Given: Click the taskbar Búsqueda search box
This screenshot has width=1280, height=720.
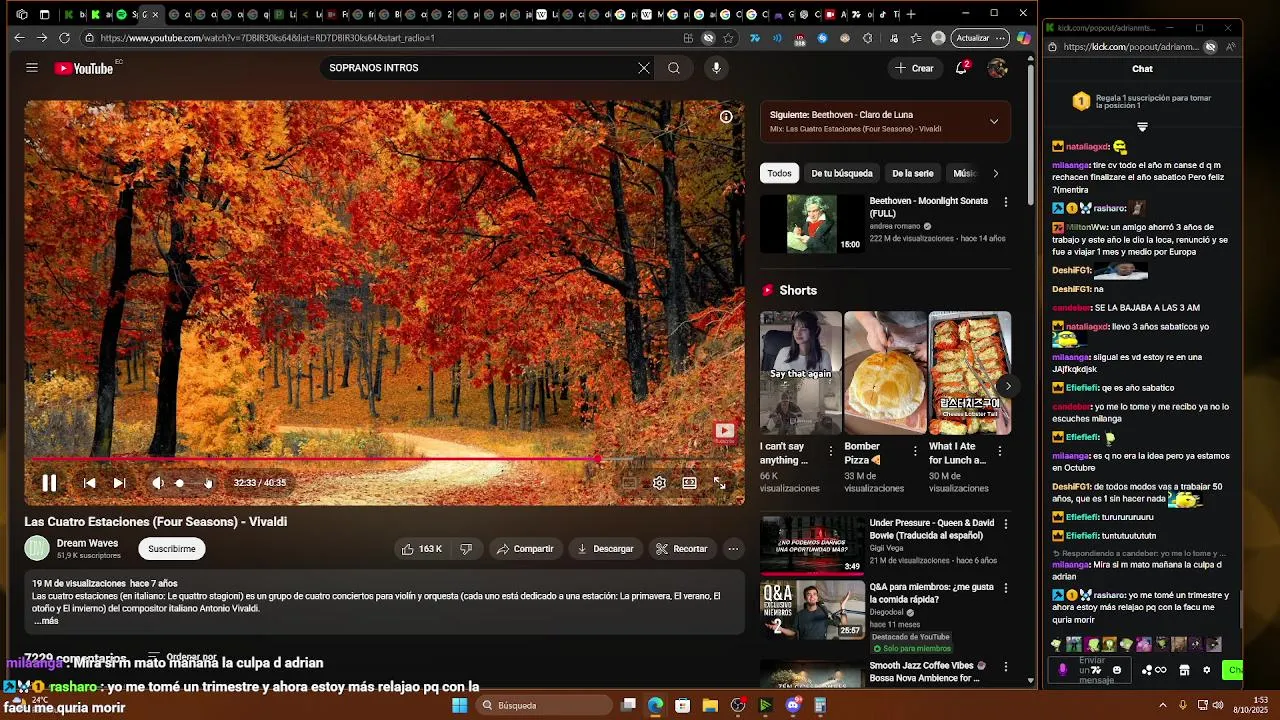Looking at the screenshot, I should (x=543, y=705).
